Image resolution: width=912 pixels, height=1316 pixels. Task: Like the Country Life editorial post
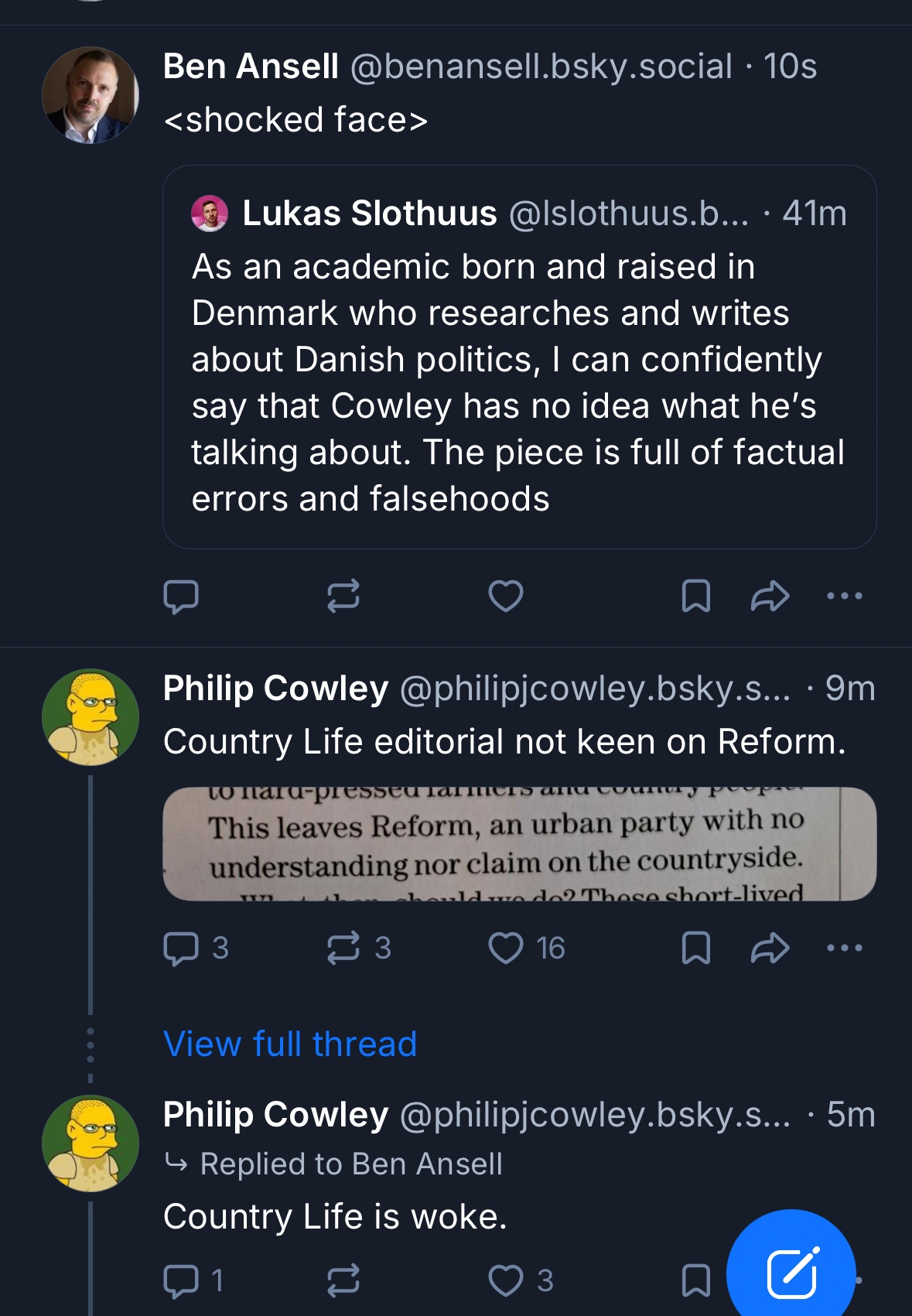[x=506, y=949]
